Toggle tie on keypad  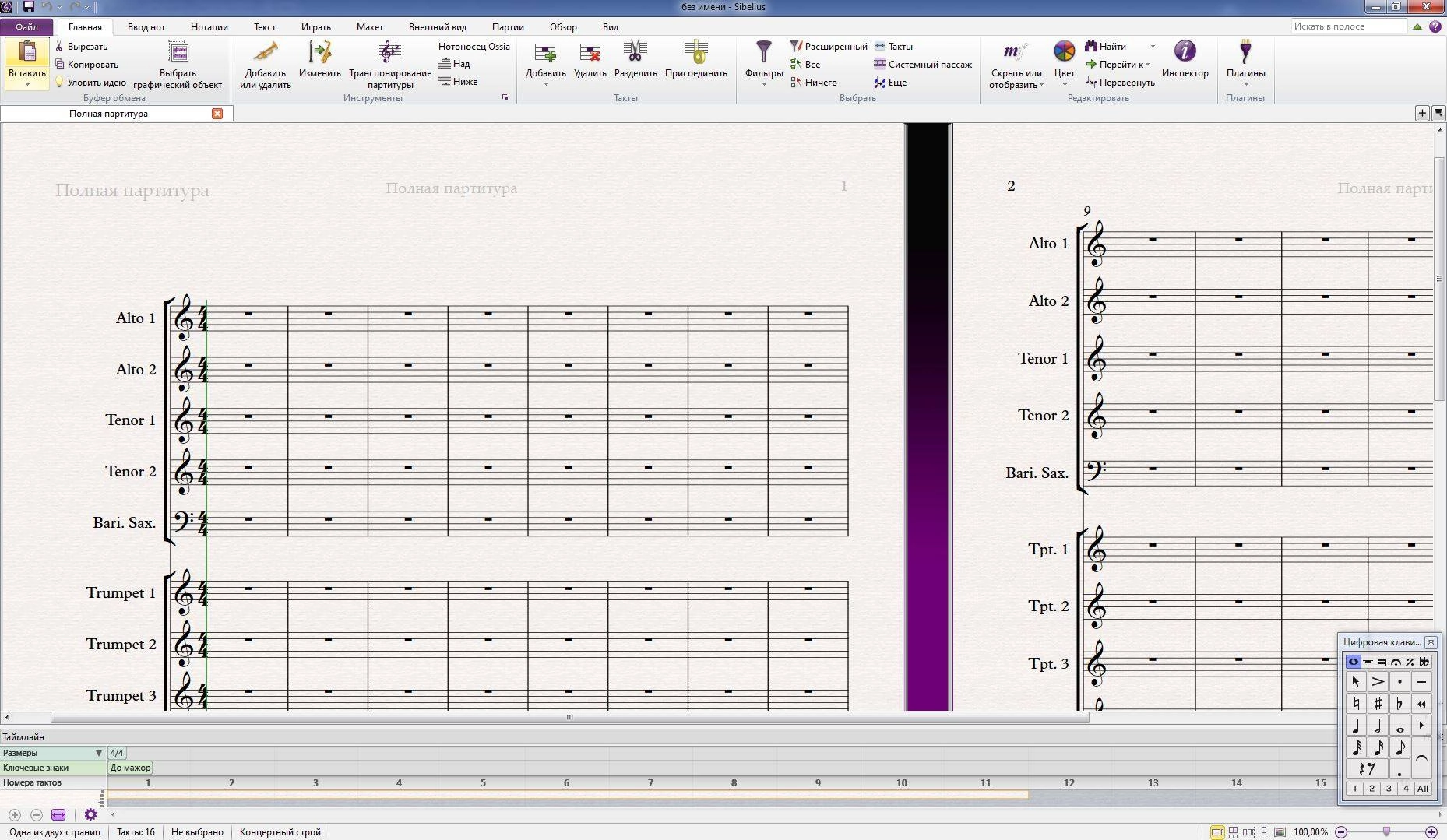[1421, 758]
